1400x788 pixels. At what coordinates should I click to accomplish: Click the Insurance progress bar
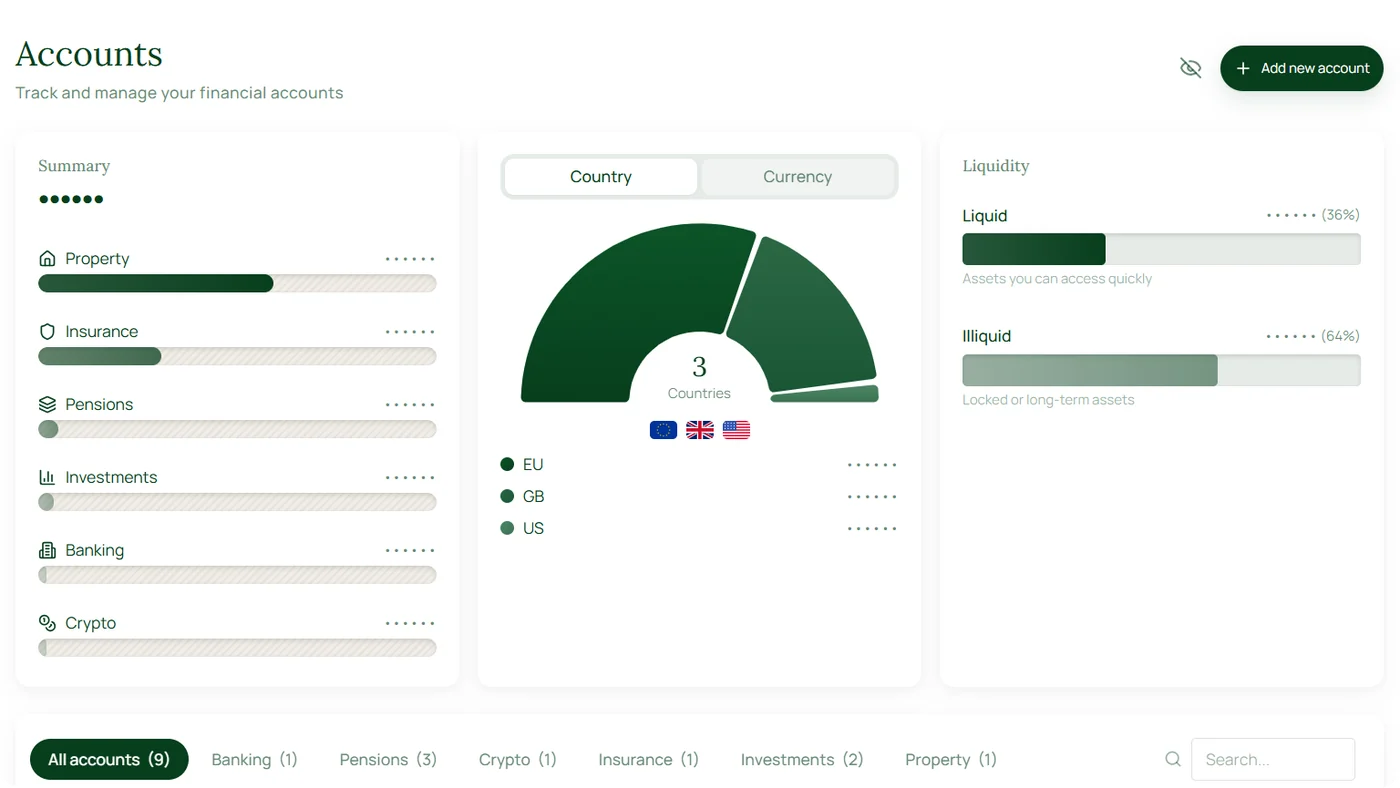click(x=237, y=356)
